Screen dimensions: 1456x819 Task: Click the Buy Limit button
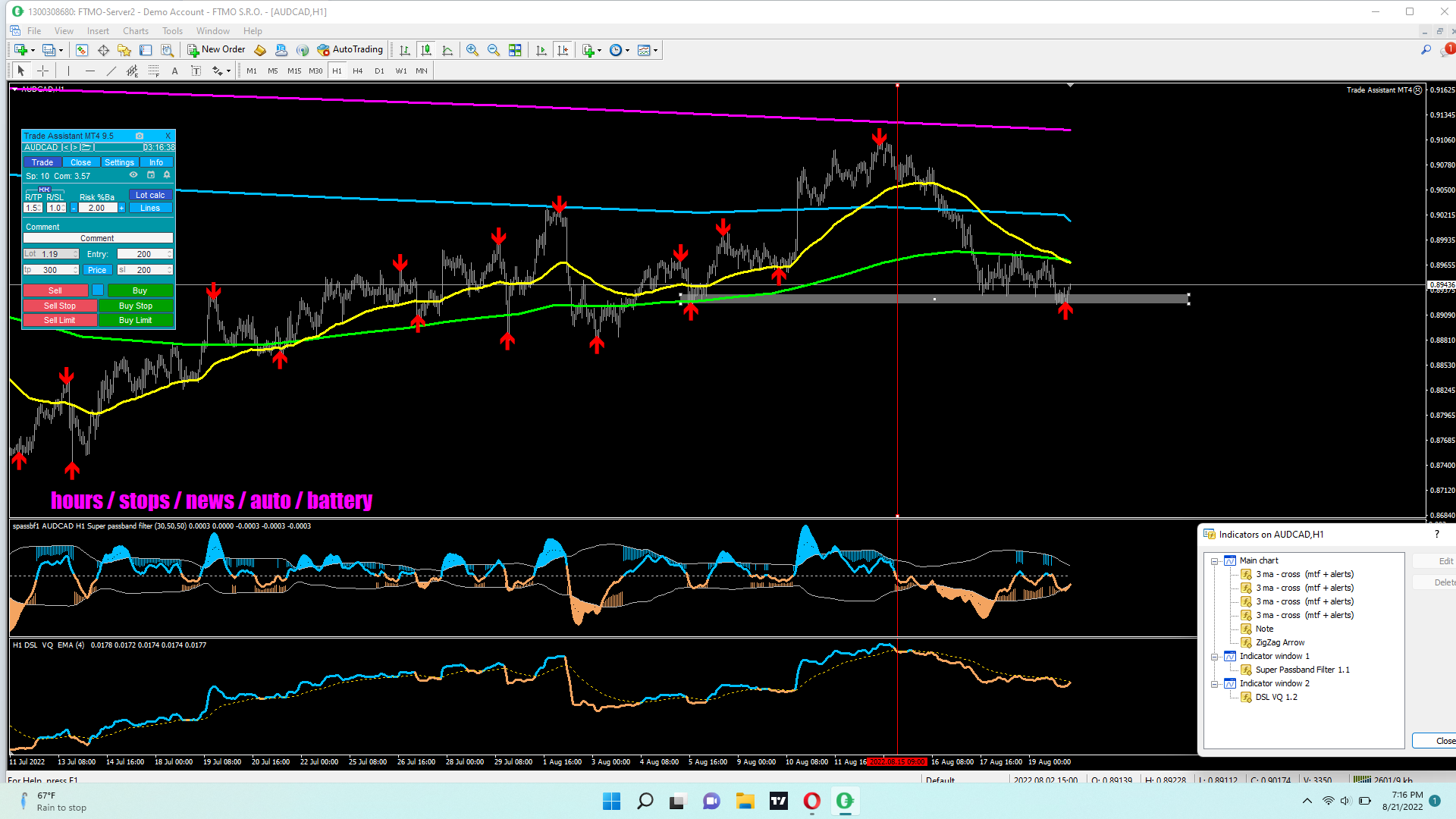pos(136,320)
